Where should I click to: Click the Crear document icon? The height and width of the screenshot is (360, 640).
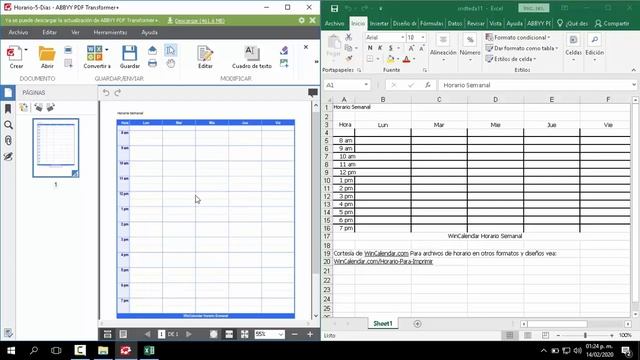pyautogui.click(x=16, y=57)
